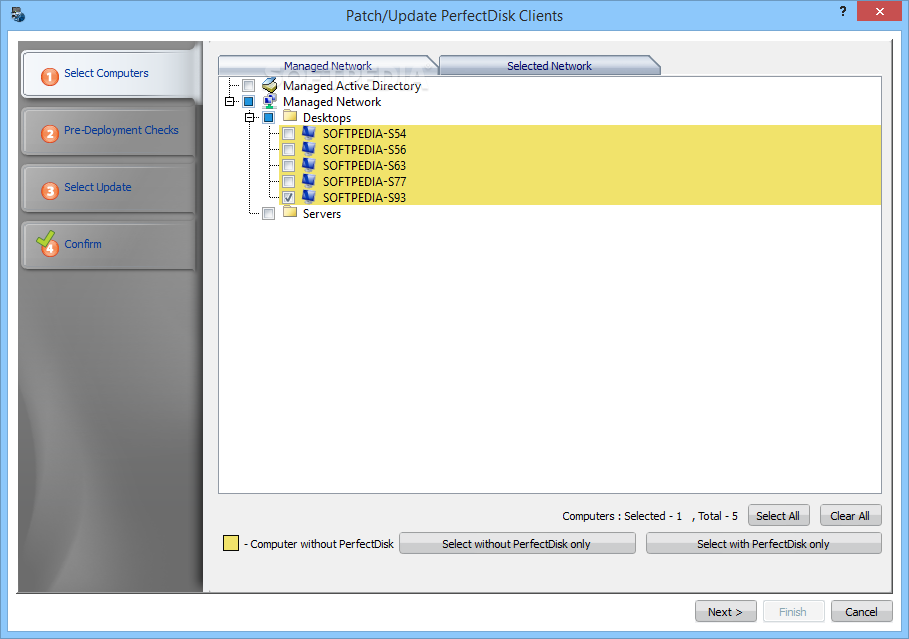Click the Managed Active Directory icon
909x639 pixels.
(270, 85)
